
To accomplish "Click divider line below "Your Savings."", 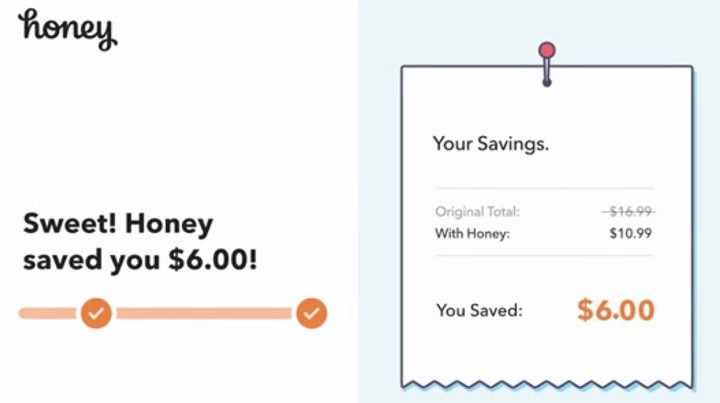I will (x=544, y=188).
